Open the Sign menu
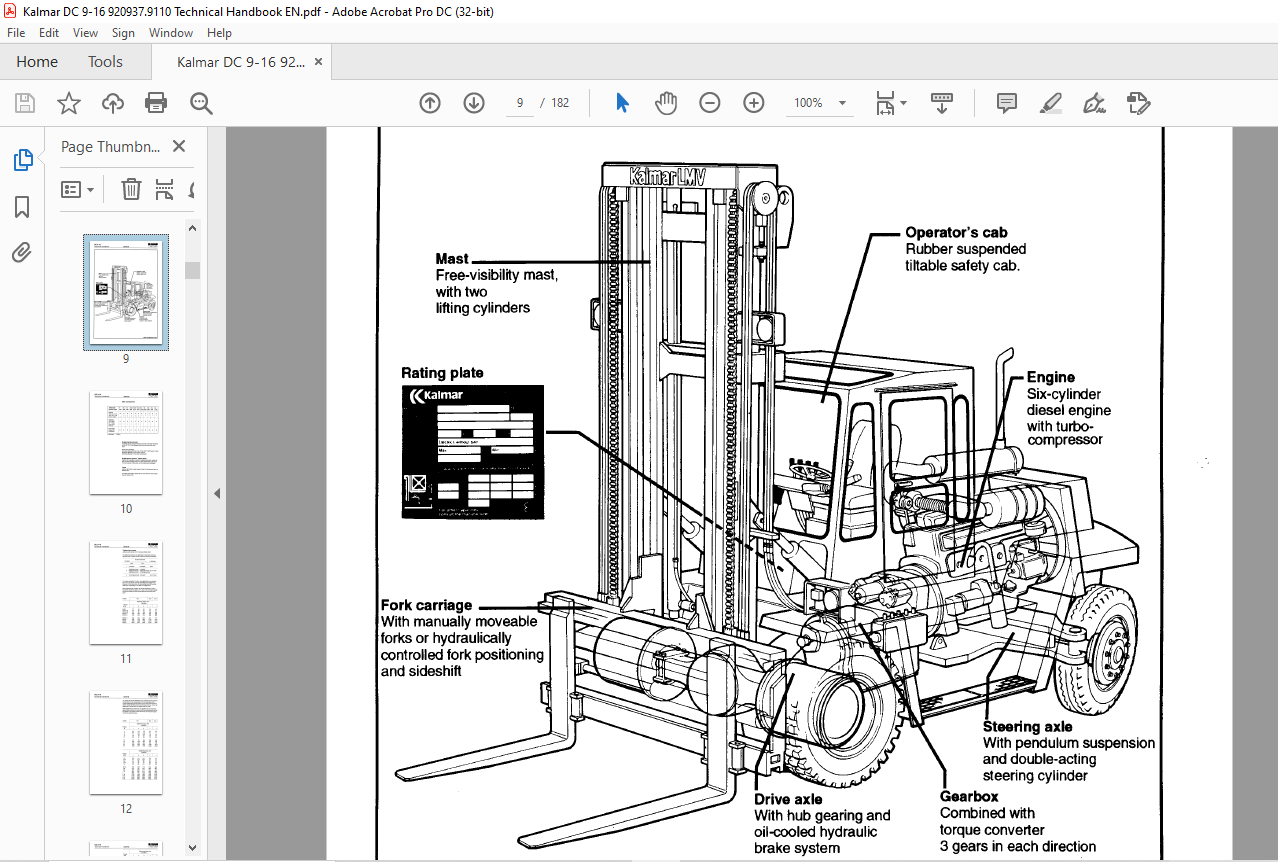 (x=123, y=33)
